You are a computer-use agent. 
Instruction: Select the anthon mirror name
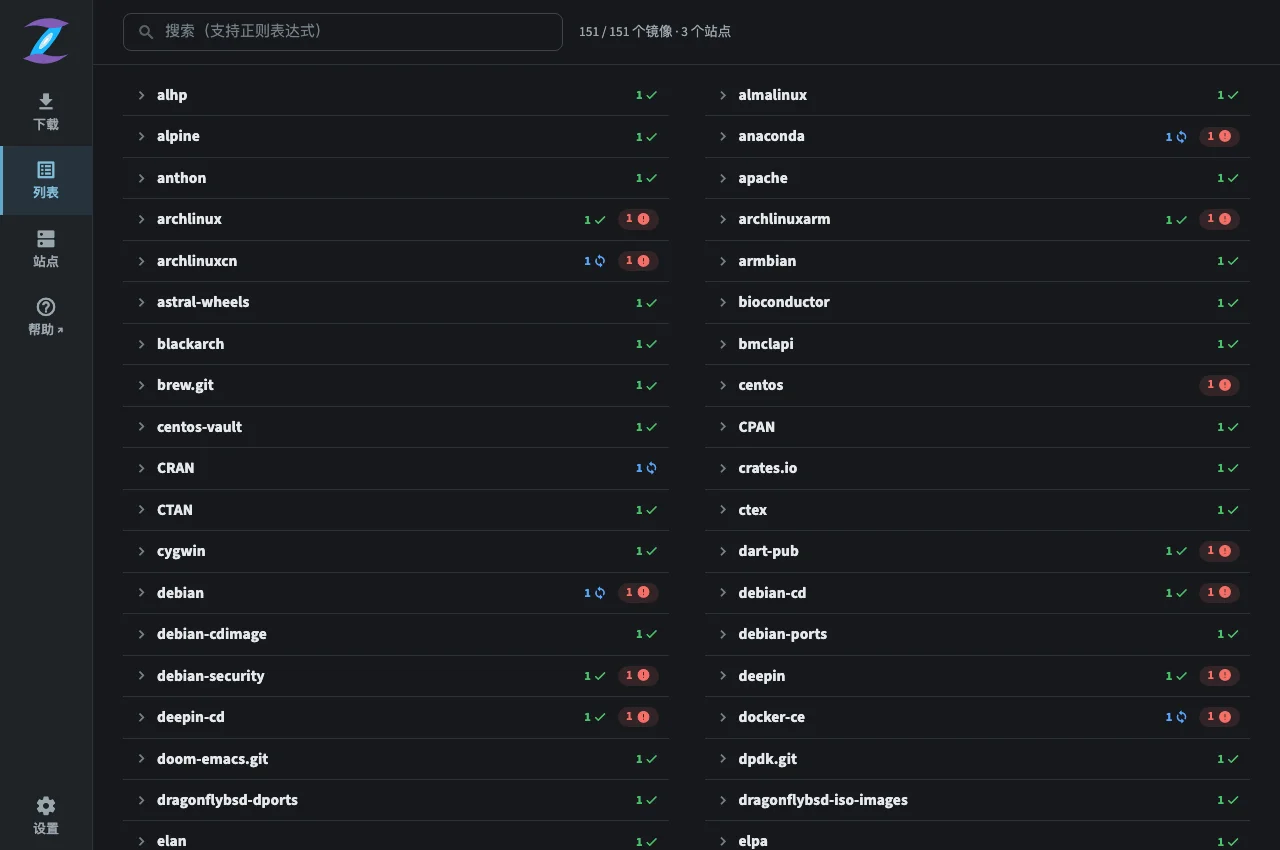pyautogui.click(x=181, y=178)
